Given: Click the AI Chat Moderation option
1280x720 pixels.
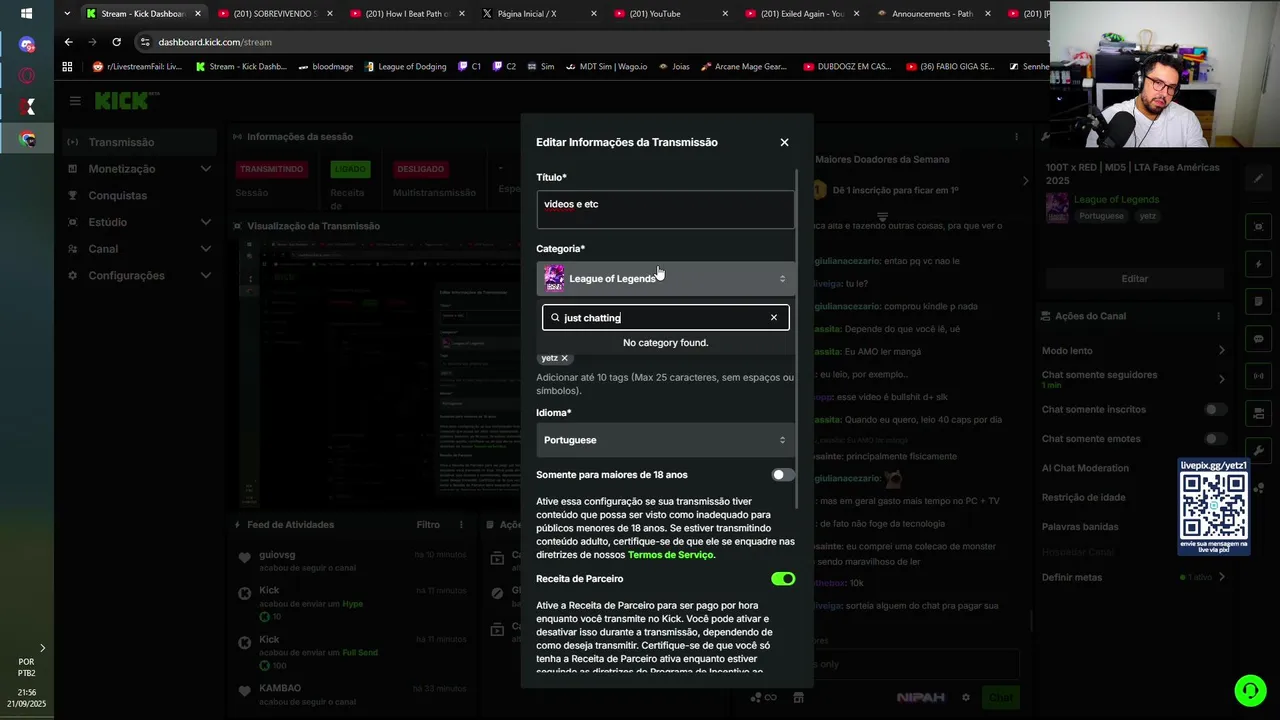Looking at the screenshot, I should (1085, 468).
